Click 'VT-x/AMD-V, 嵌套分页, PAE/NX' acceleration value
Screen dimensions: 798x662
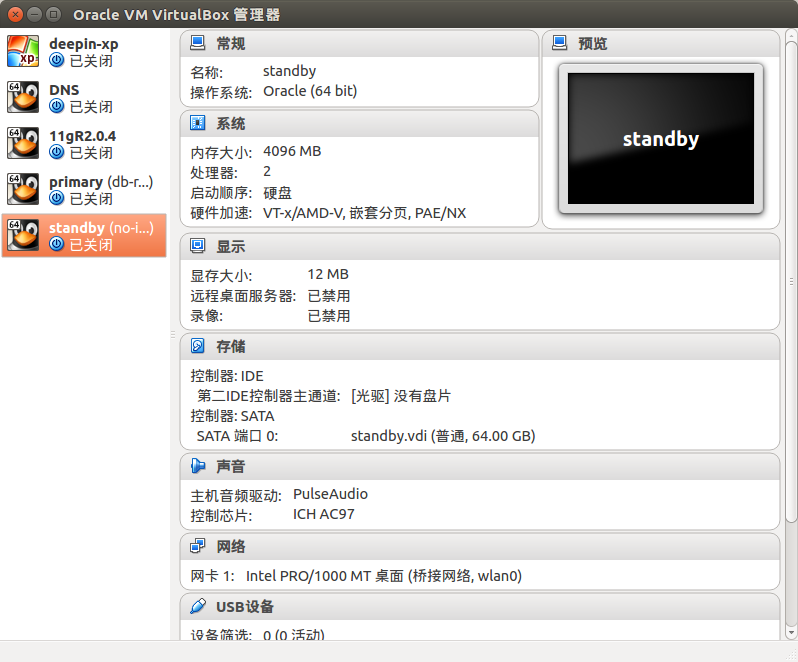(364, 213)
